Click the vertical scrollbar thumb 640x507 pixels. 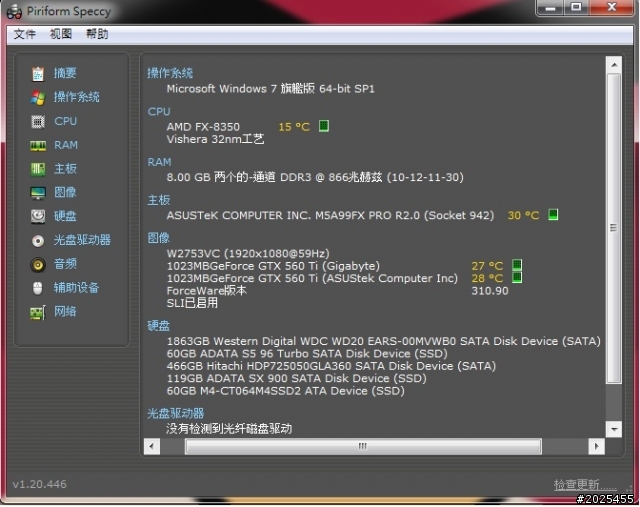tap(614, 228)
